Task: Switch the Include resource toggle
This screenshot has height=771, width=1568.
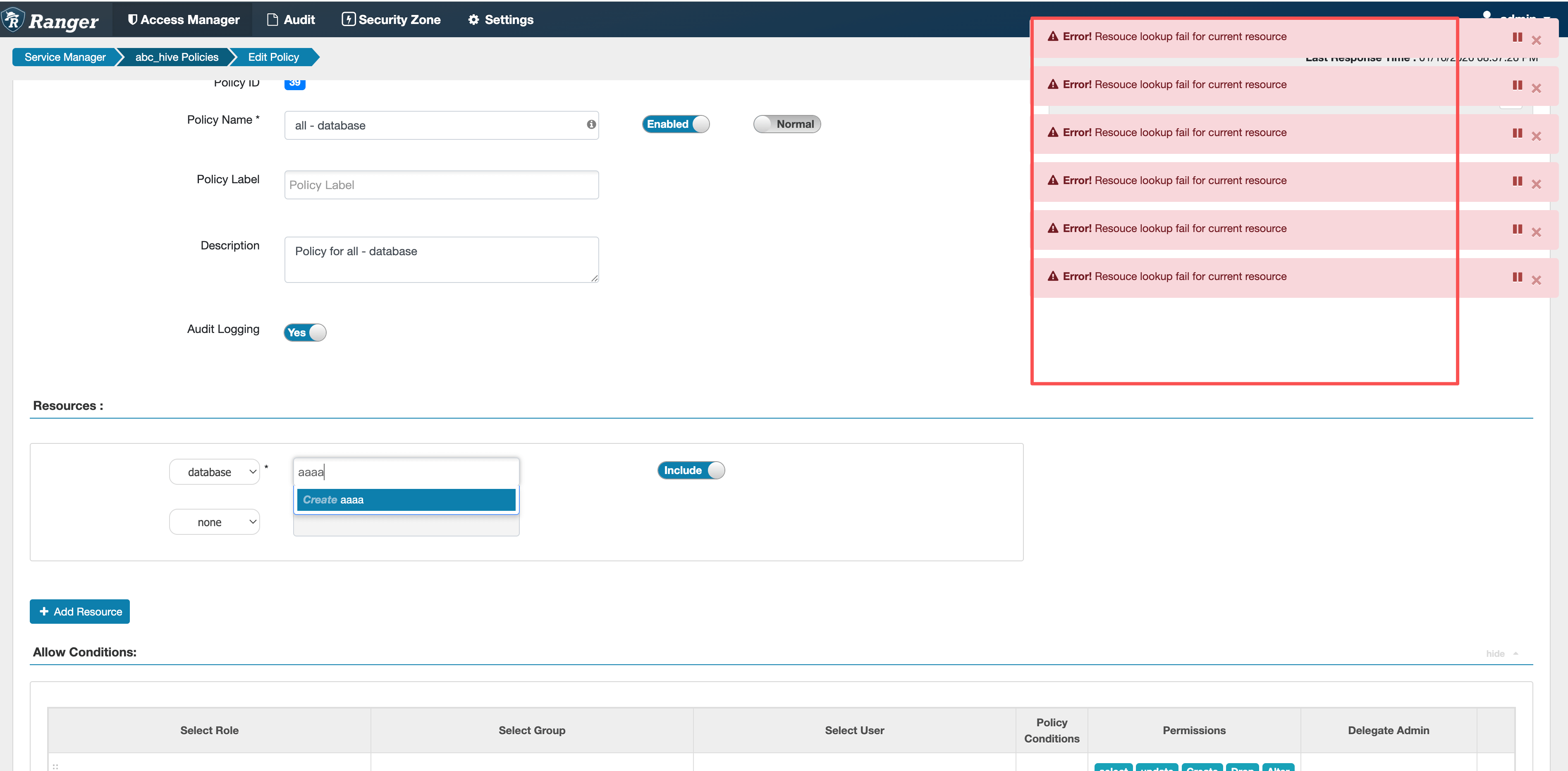Action: 691,470
